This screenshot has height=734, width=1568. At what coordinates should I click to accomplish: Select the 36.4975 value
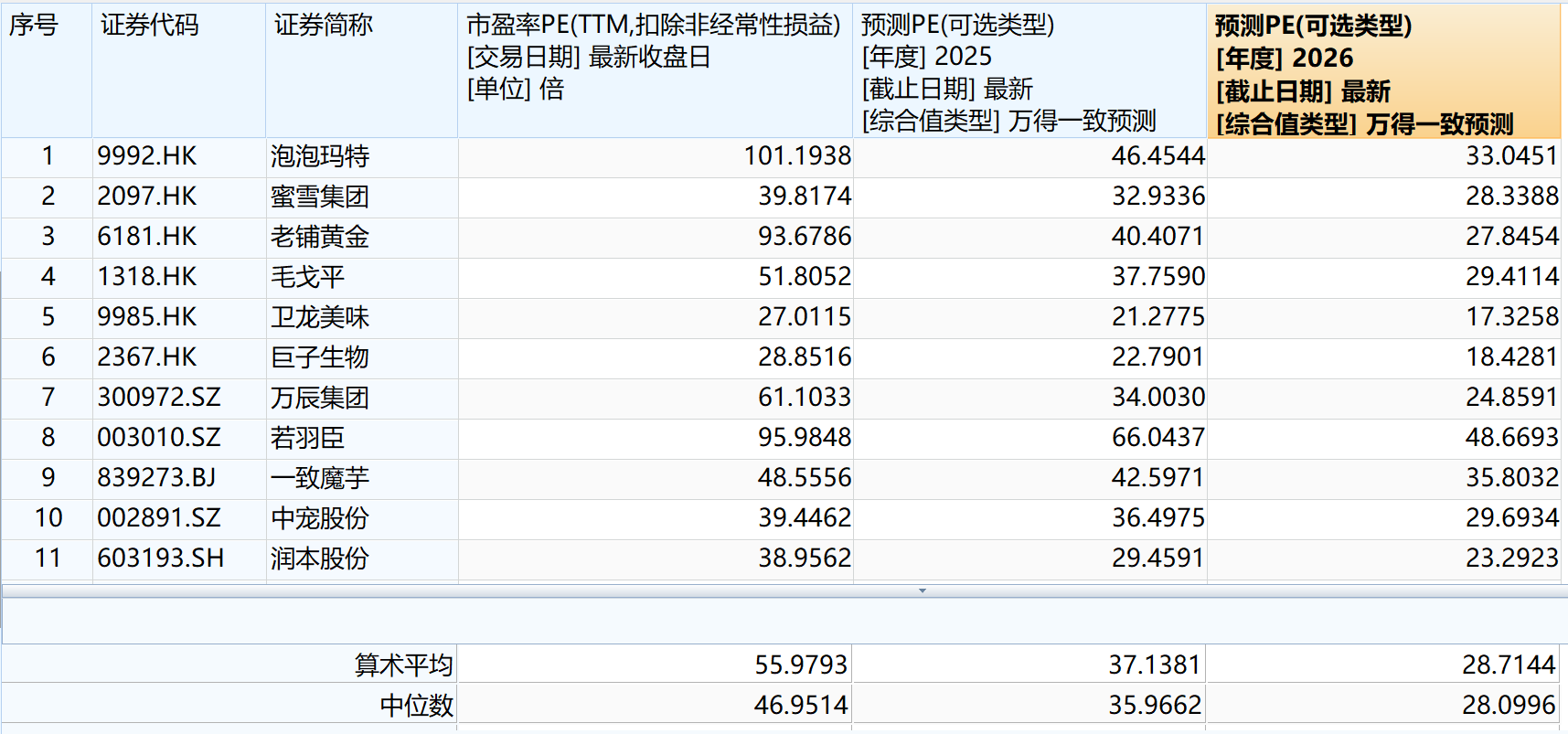[x=1158, y=518]
